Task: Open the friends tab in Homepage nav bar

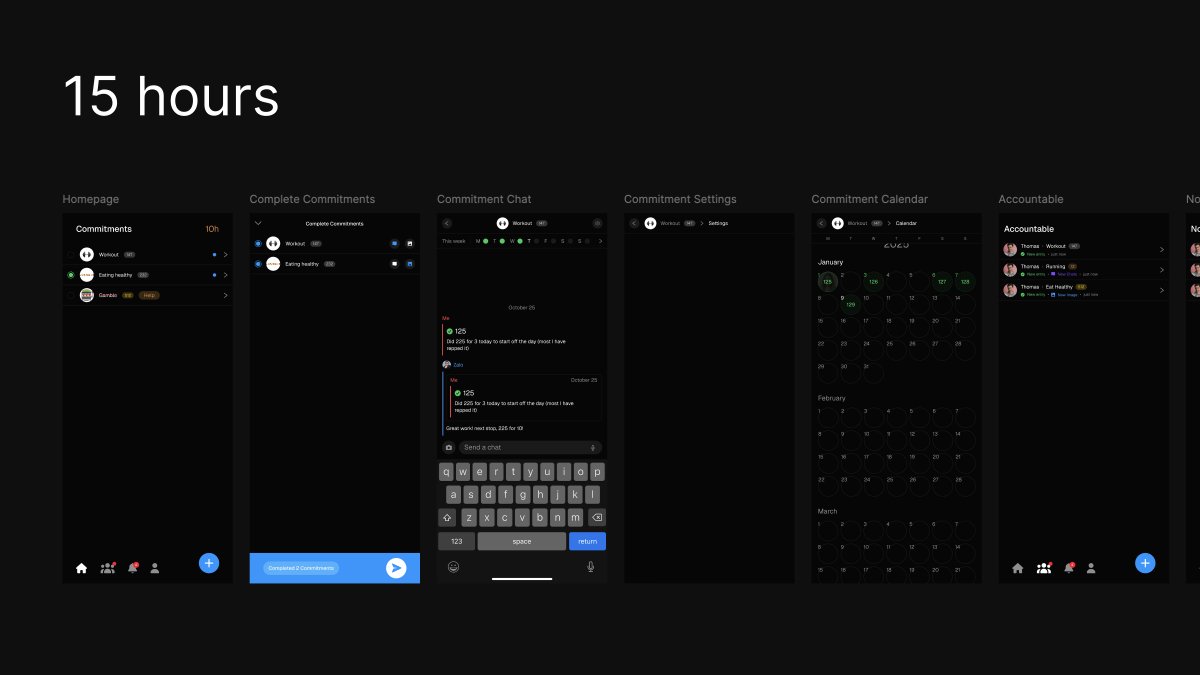Action: coord(107,568)
